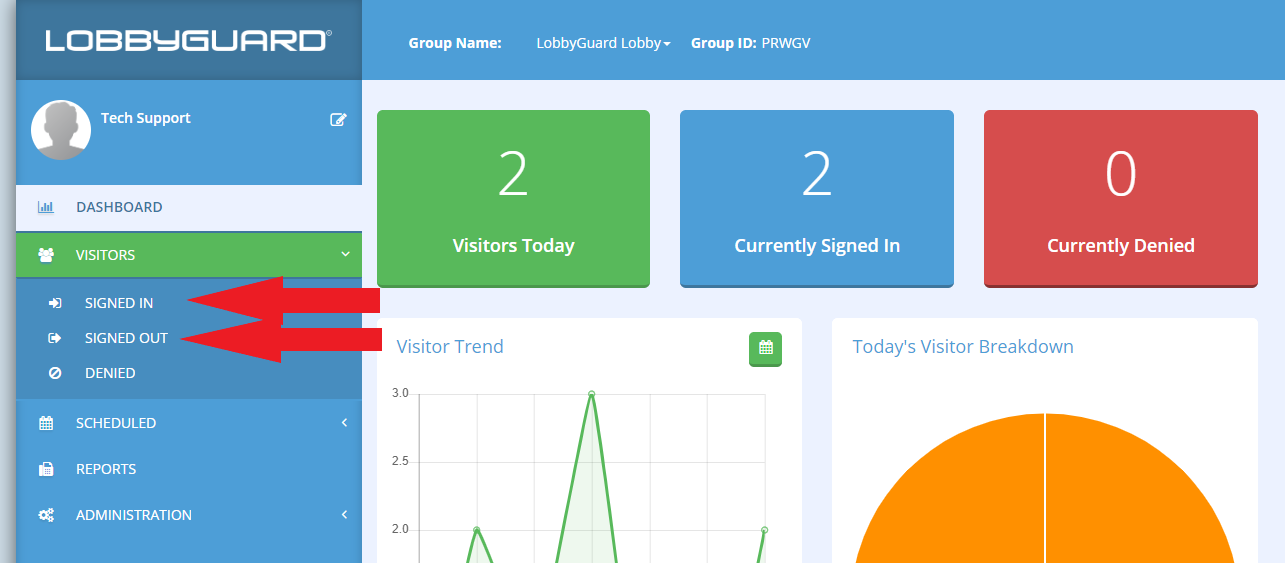
Task: Click the Signed In arrow icon
Action: 55,303
